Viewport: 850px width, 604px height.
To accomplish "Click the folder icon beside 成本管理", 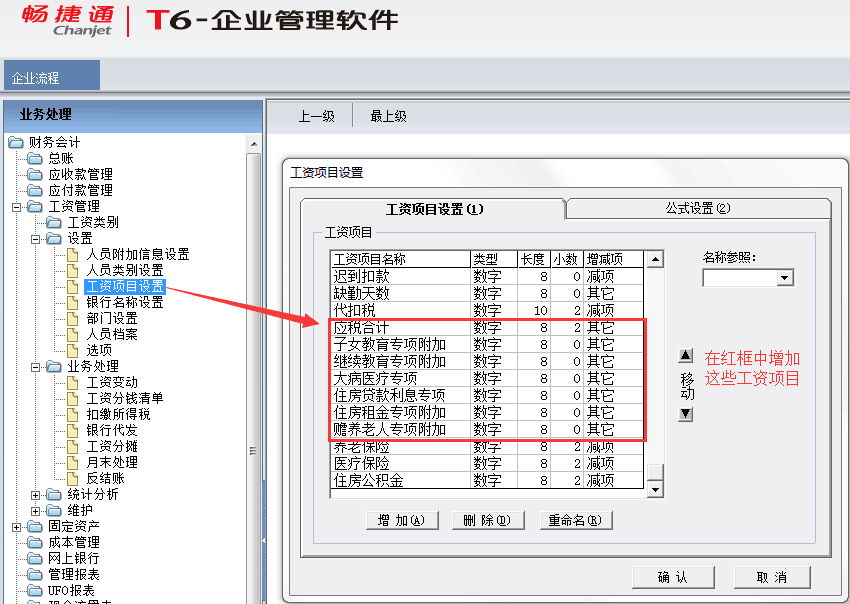I will (35, 542).
